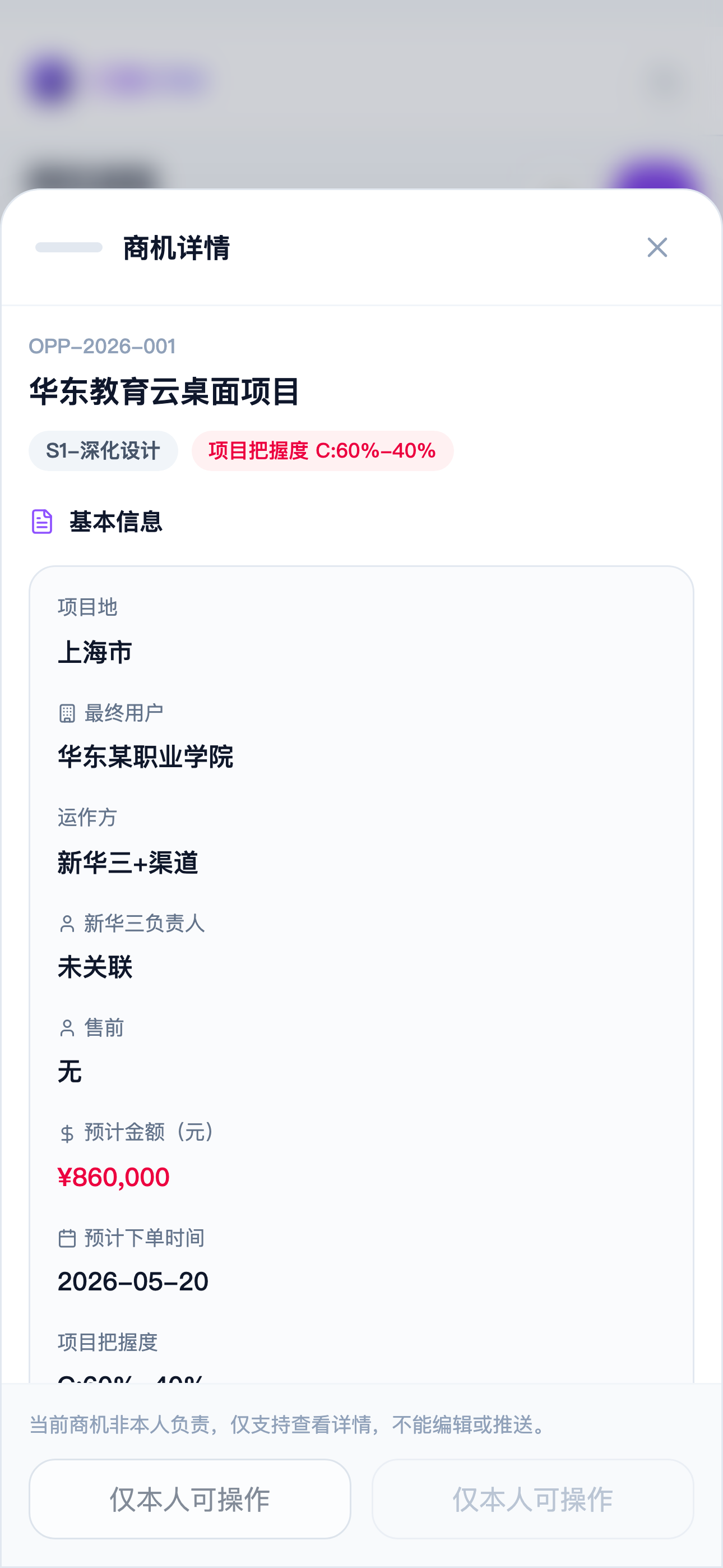Screen dimensions: 723x1568
Task: Select the S1-深化设计 stage tag
Action: coord(103,451)
